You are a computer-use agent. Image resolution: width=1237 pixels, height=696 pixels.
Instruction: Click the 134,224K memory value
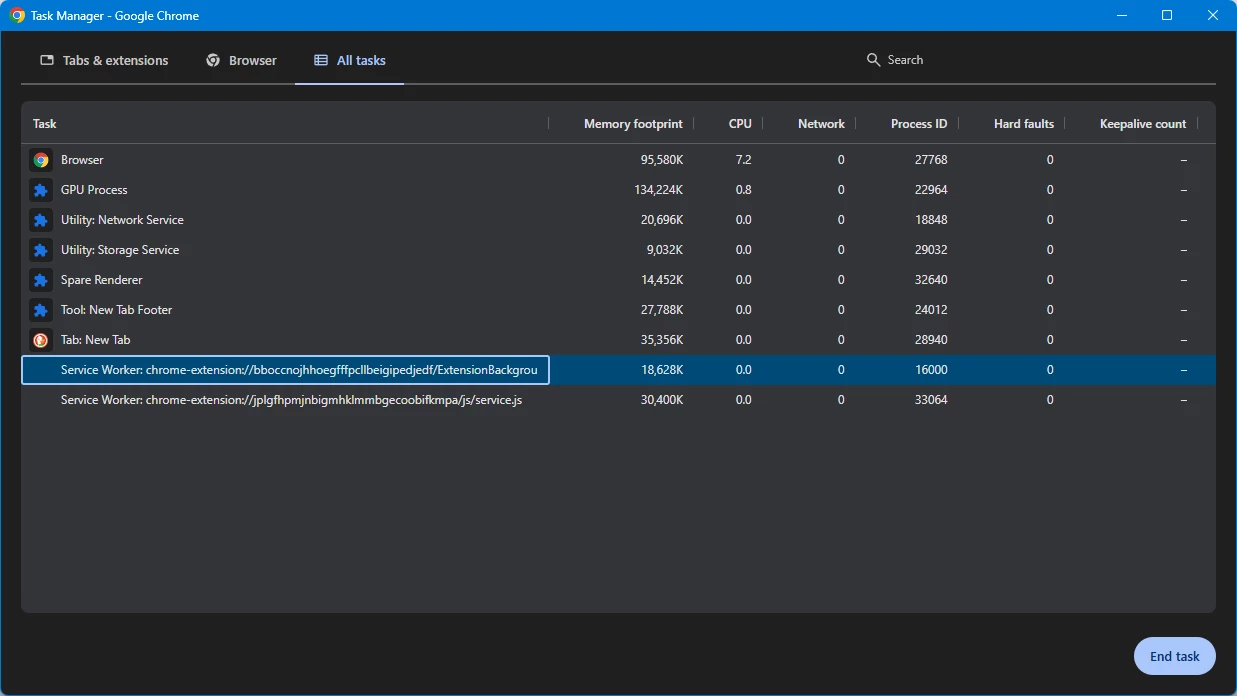[x=659, y=190]
